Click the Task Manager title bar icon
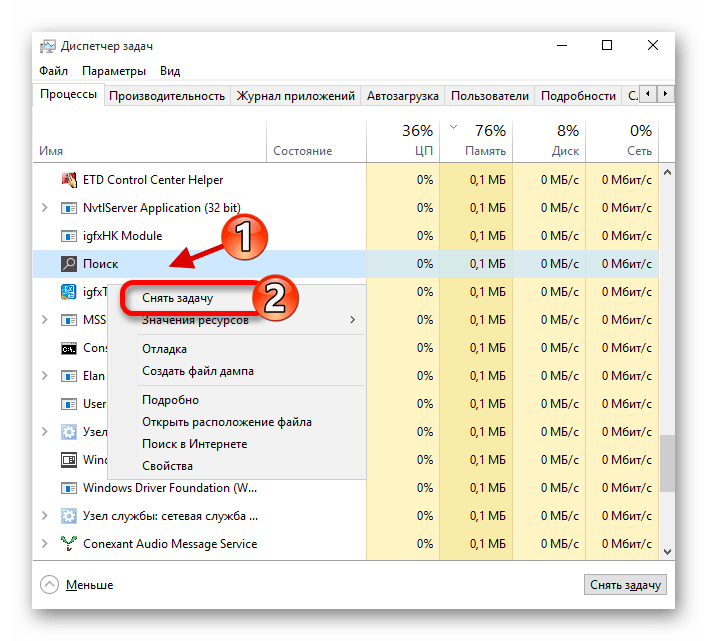The image size is (707, 641). point(48,46)
